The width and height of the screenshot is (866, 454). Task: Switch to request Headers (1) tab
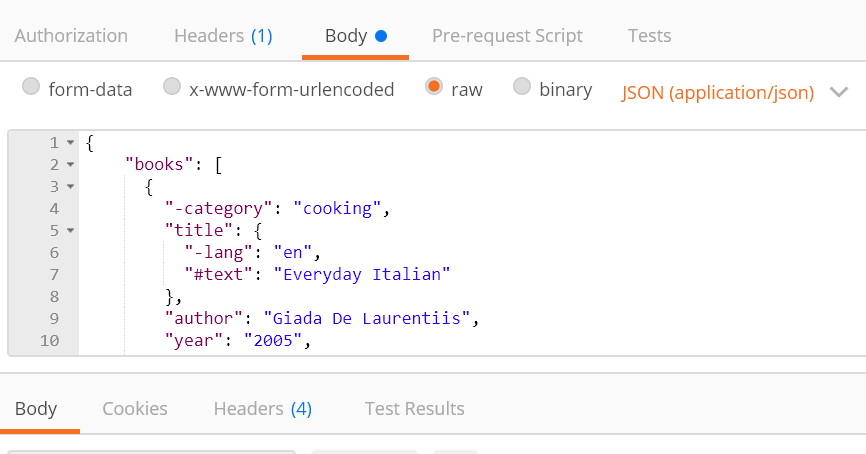click(x=223, y=36)
